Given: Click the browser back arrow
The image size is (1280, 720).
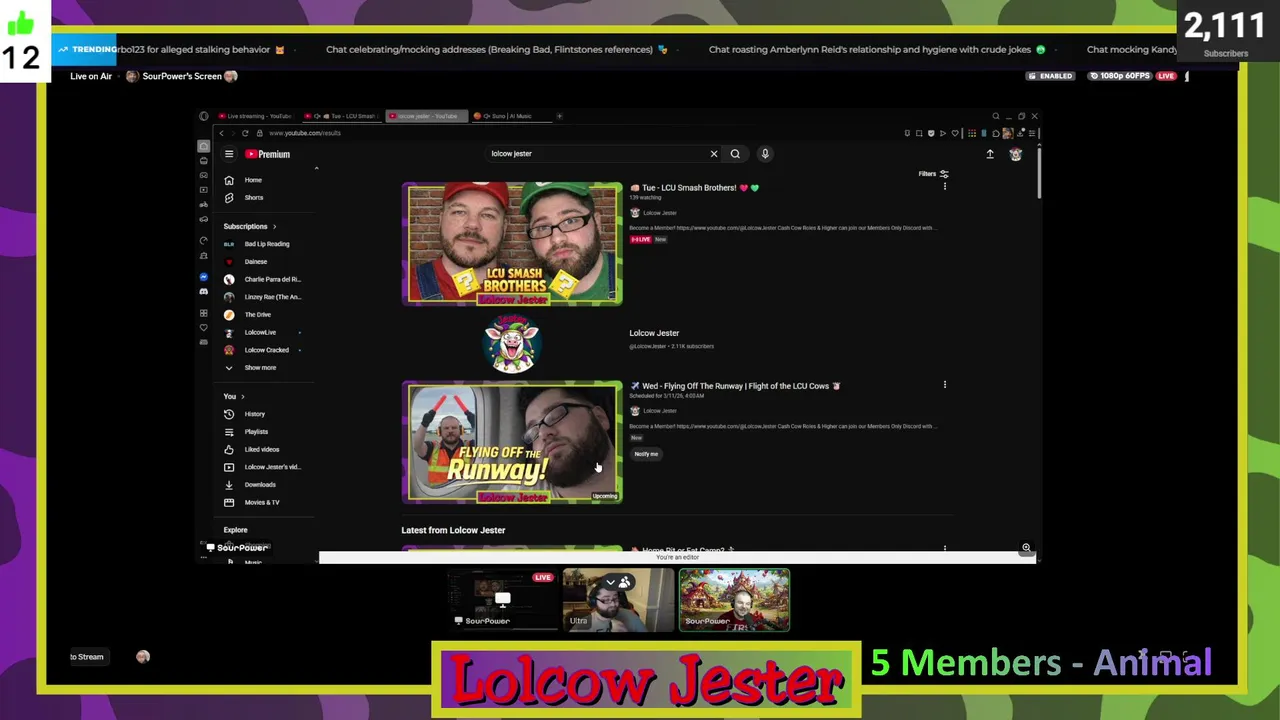Looking at the screenshot, I should pyautogui.click(x=222, y=133).
